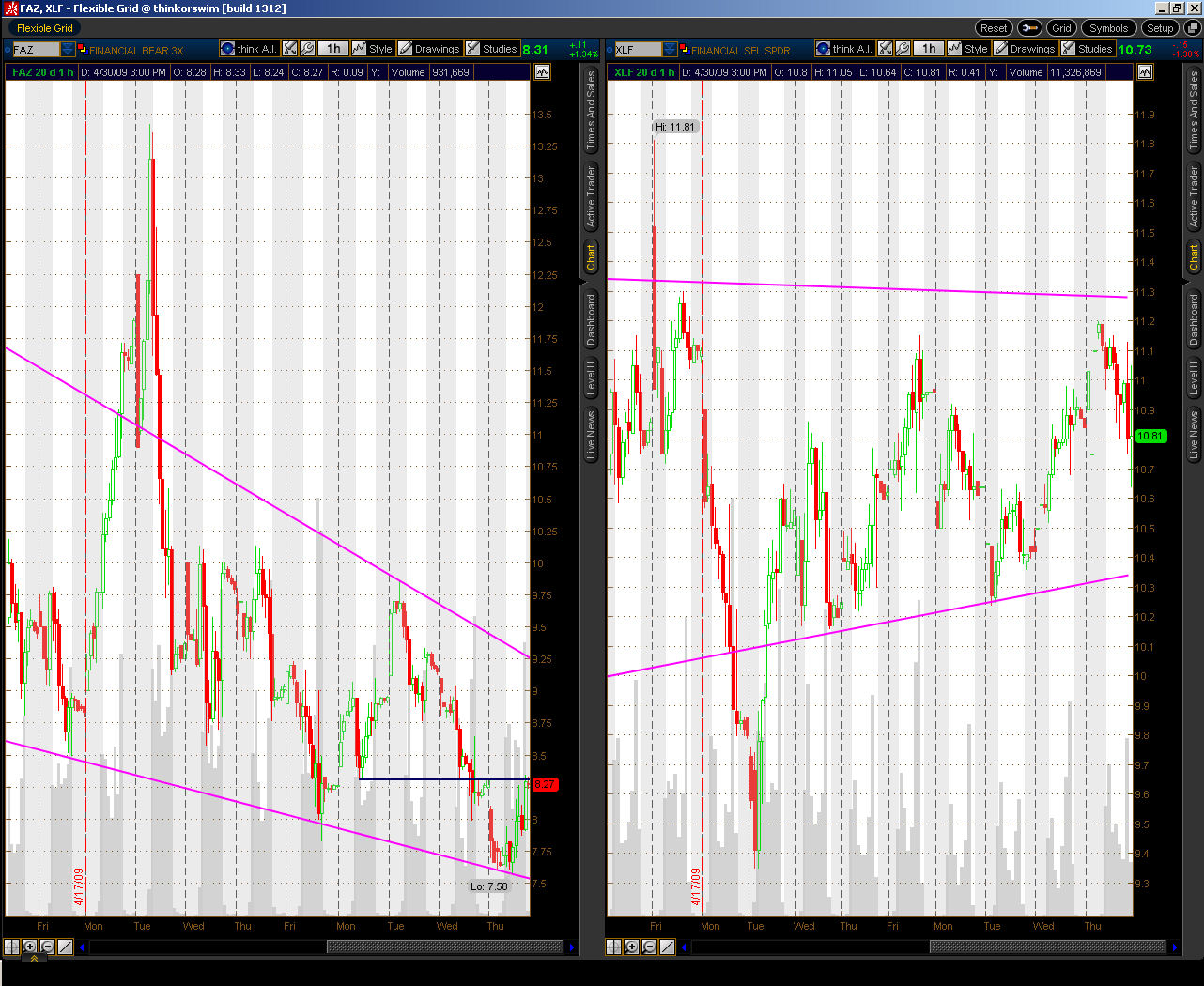
Task: Click the XLF symbol input field
Action: (x=637, y=50)
